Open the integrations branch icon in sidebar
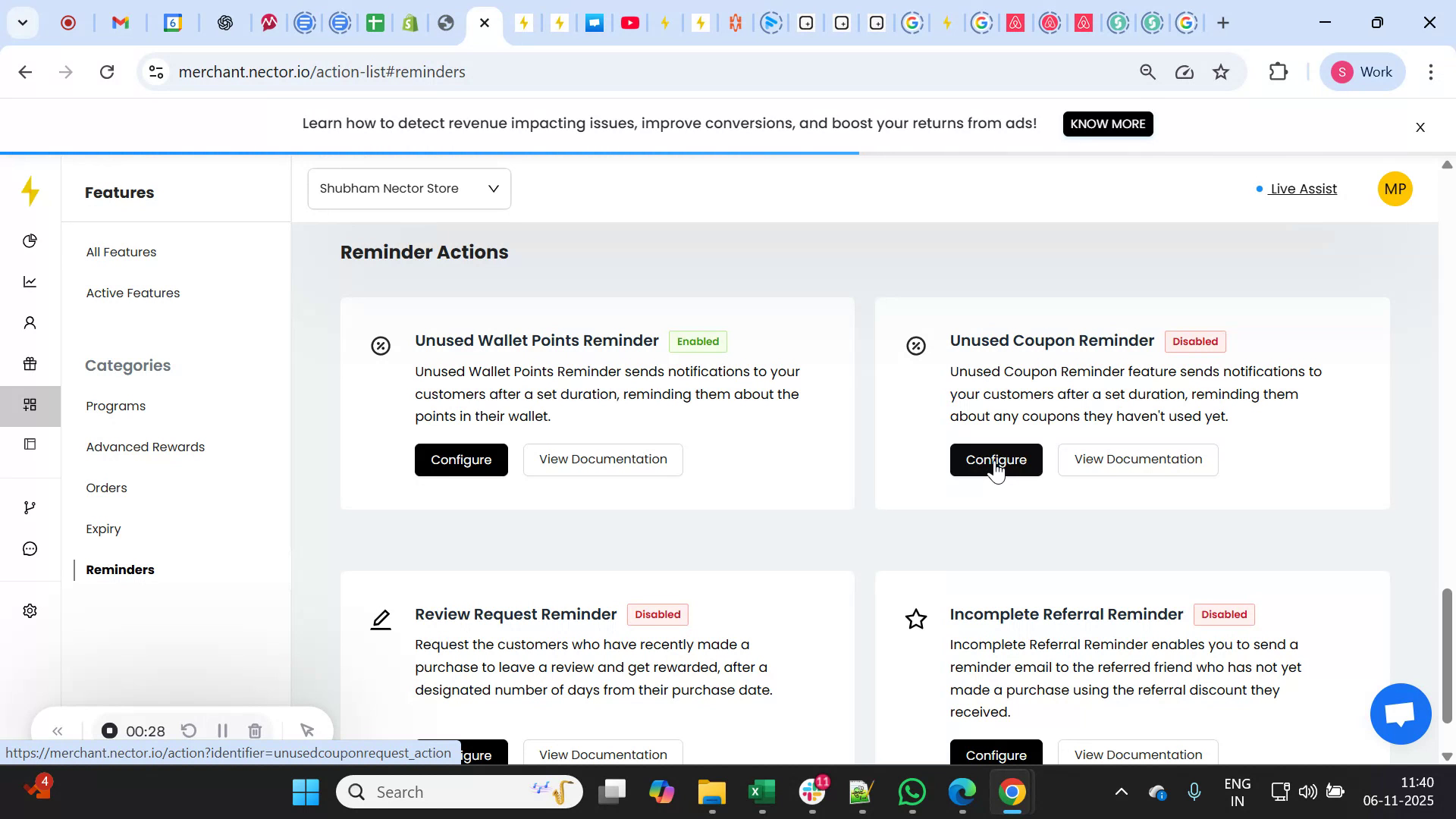 pyautogui.click(x=30, y=507)
